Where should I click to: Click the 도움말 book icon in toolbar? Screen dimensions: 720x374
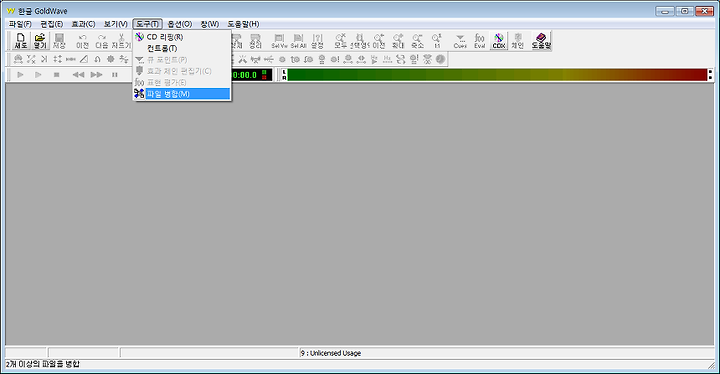tap(541, 40)
